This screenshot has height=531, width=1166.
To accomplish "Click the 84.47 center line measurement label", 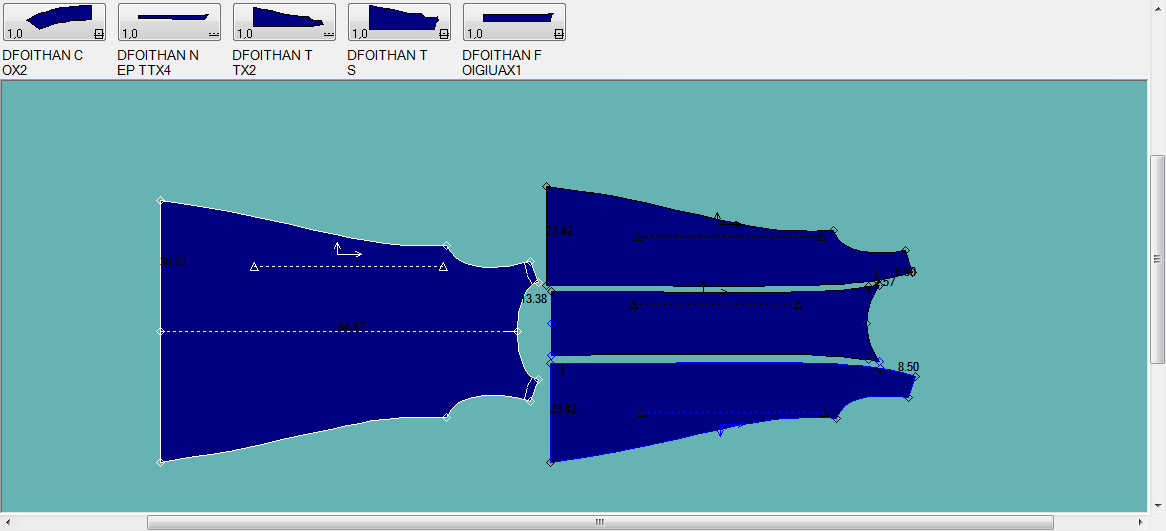I will [351, 326].
